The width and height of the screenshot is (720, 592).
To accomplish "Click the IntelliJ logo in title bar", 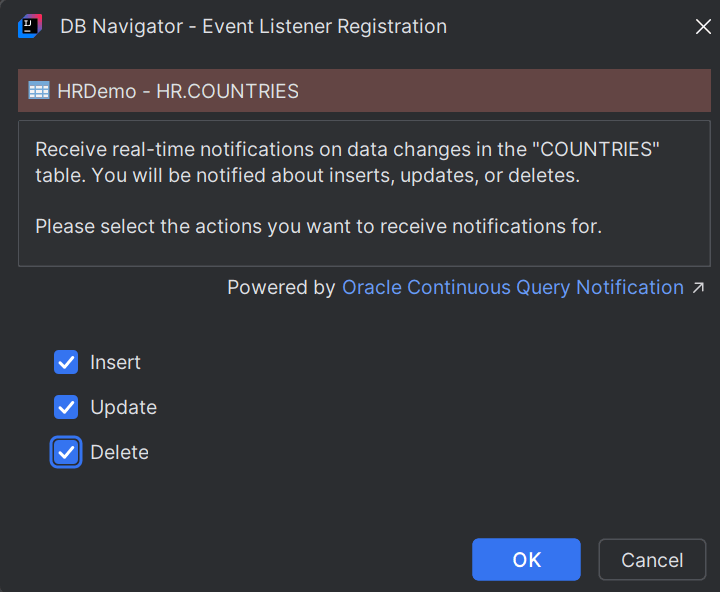I will [x=30, y=26].
